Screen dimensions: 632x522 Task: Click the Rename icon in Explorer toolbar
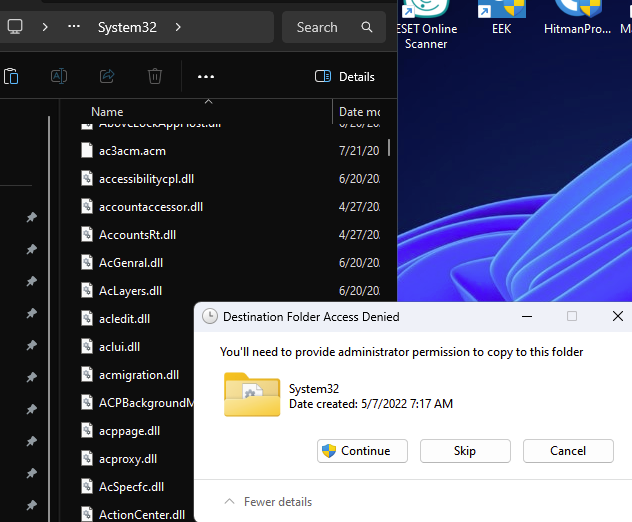pyautogui.click(x=59, y=76)
